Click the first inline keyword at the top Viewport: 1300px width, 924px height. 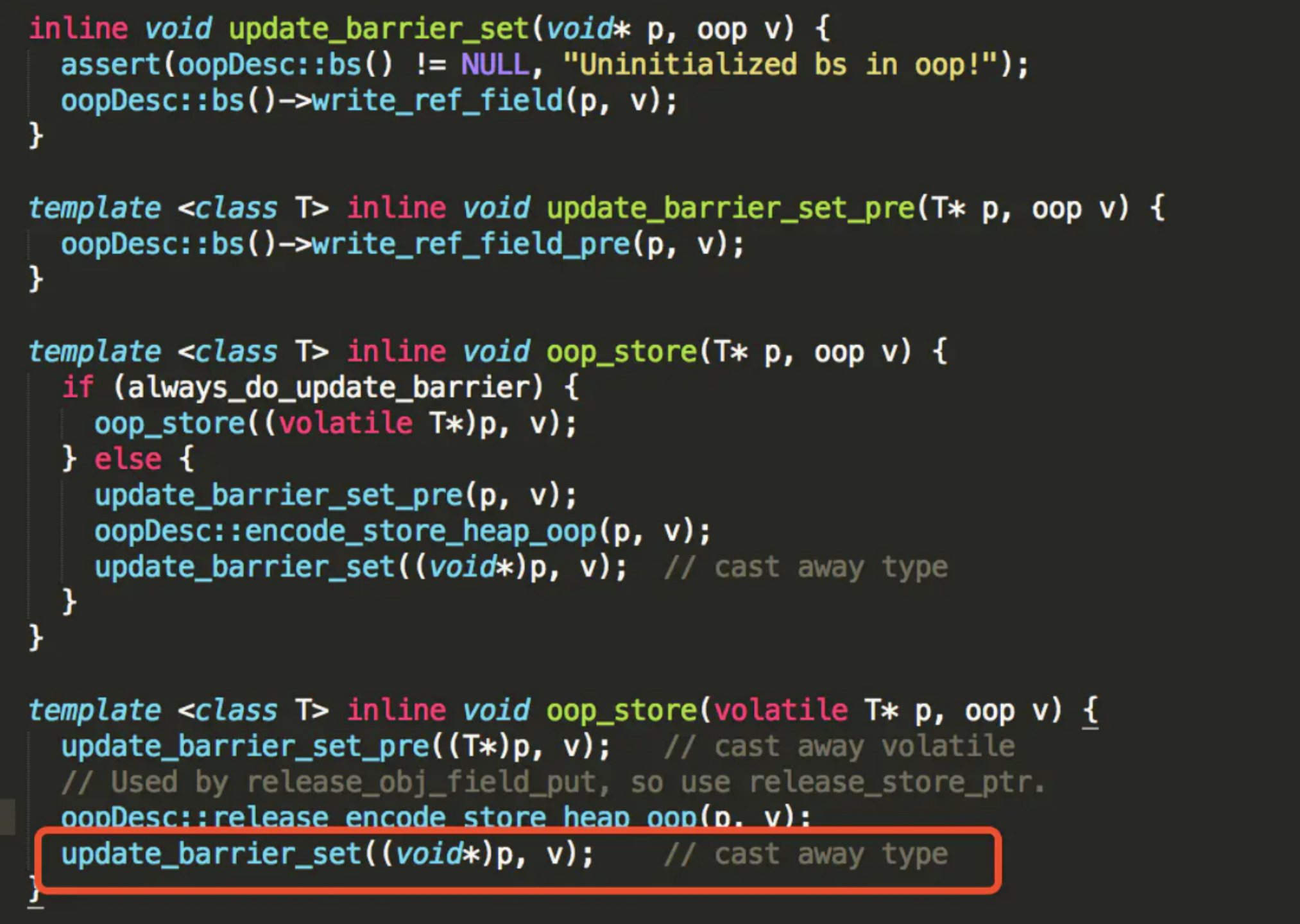click(x=78, y=30)
